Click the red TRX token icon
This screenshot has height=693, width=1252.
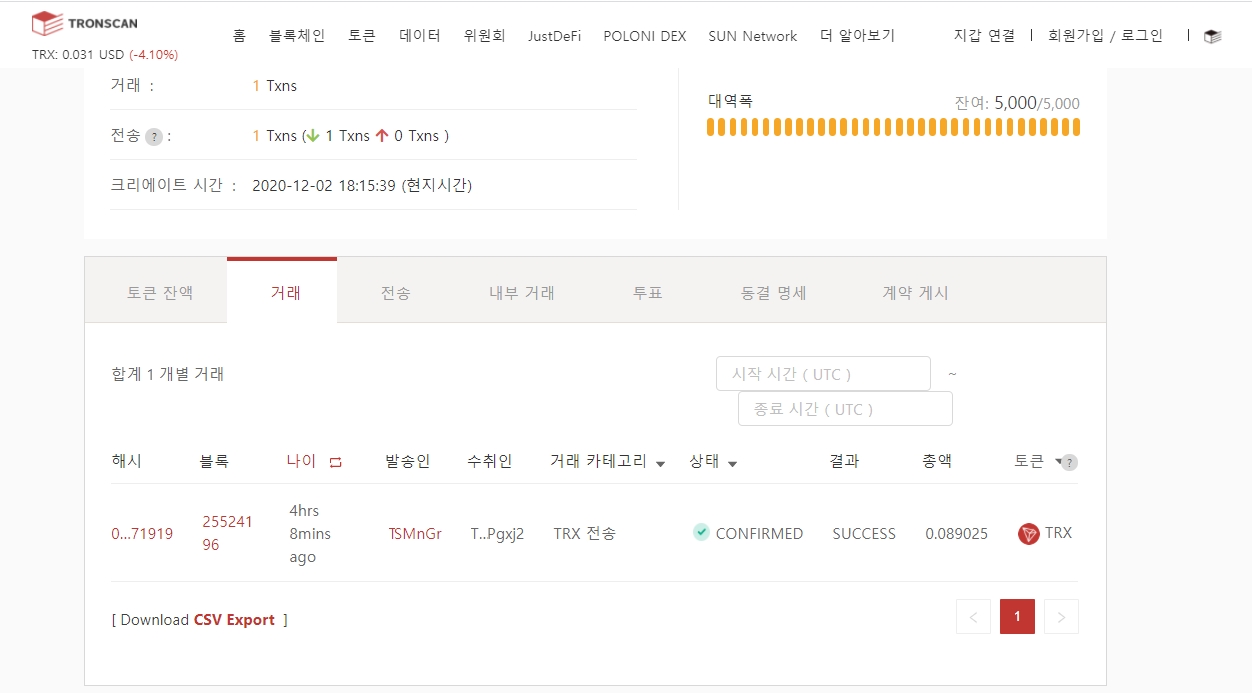coord(1028,534)
